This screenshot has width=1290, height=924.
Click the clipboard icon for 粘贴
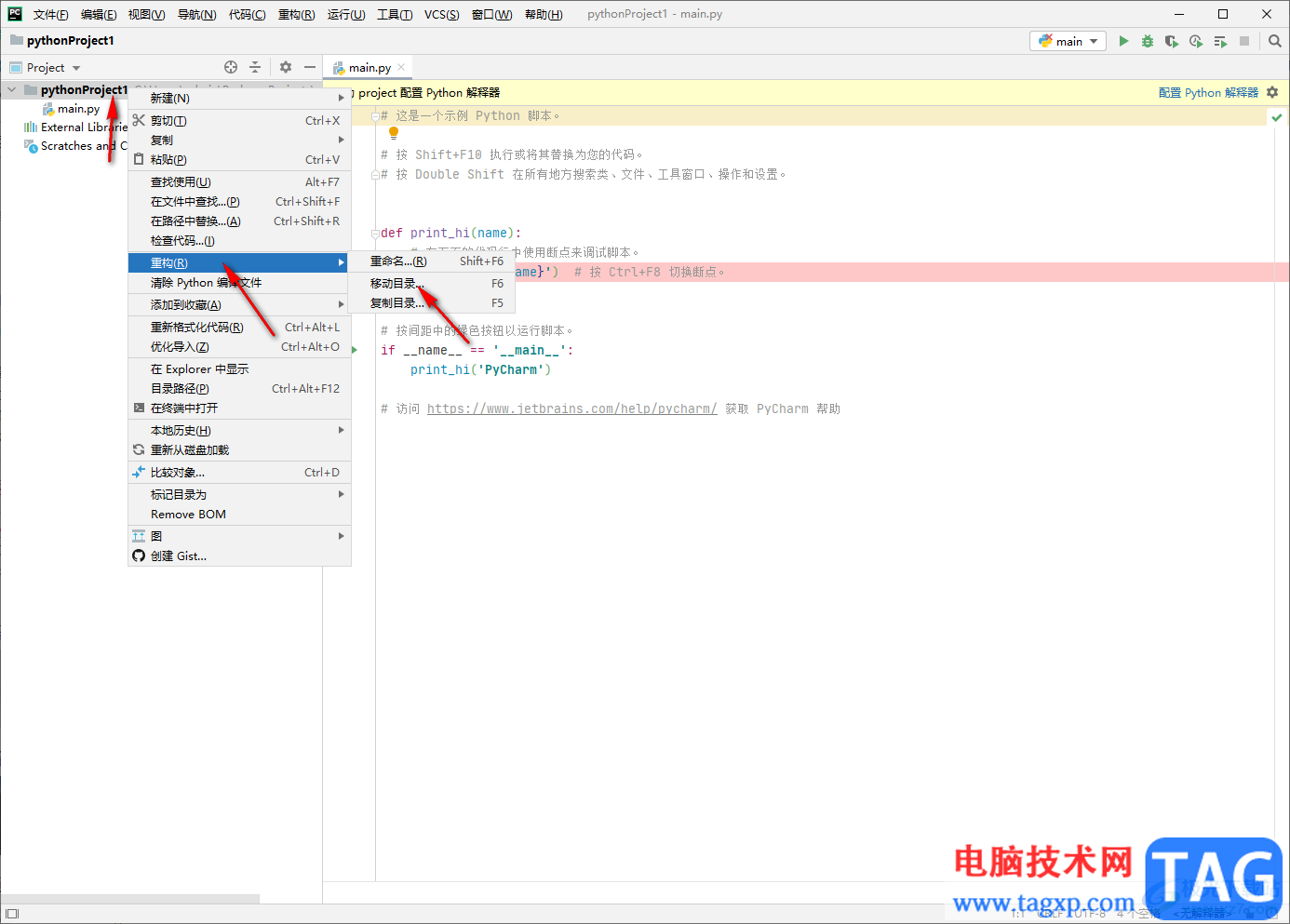tap(139, 159)
